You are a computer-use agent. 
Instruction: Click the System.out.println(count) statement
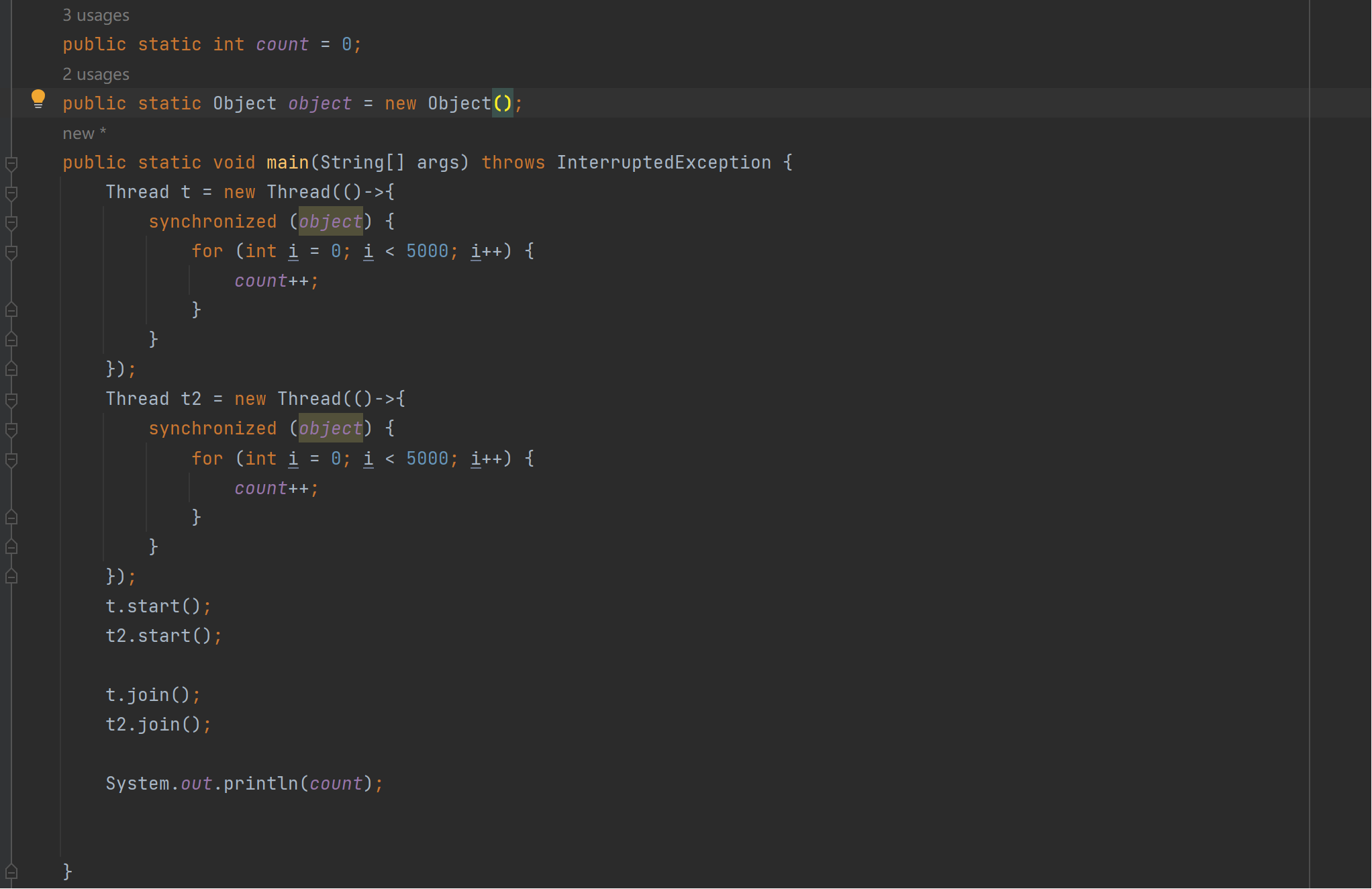click(x=244, y=784)
